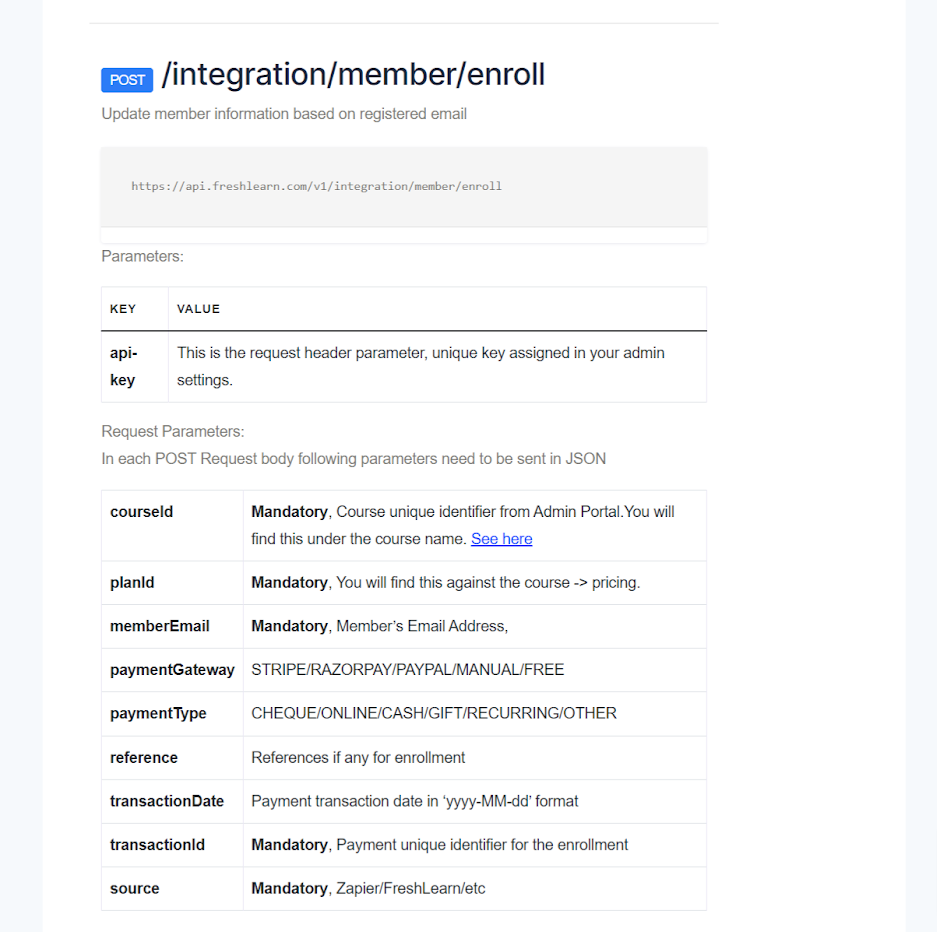Click the paymentType parameter name
937x932 pixels.
point(158,713)
